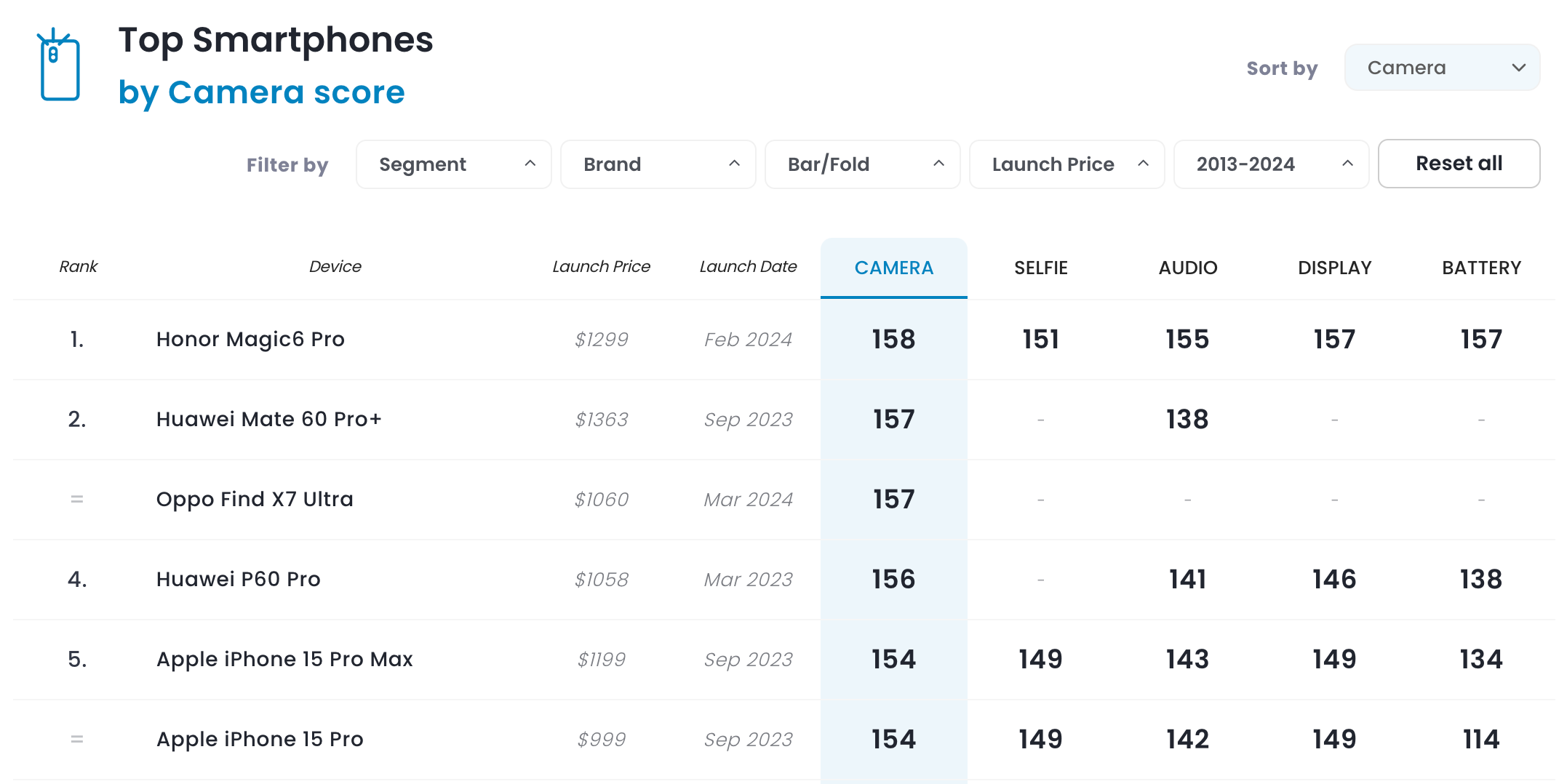Open the Huawei P60 Pro device link
1567x784 pixels.
pyautogui.click(x=238, y=580)
